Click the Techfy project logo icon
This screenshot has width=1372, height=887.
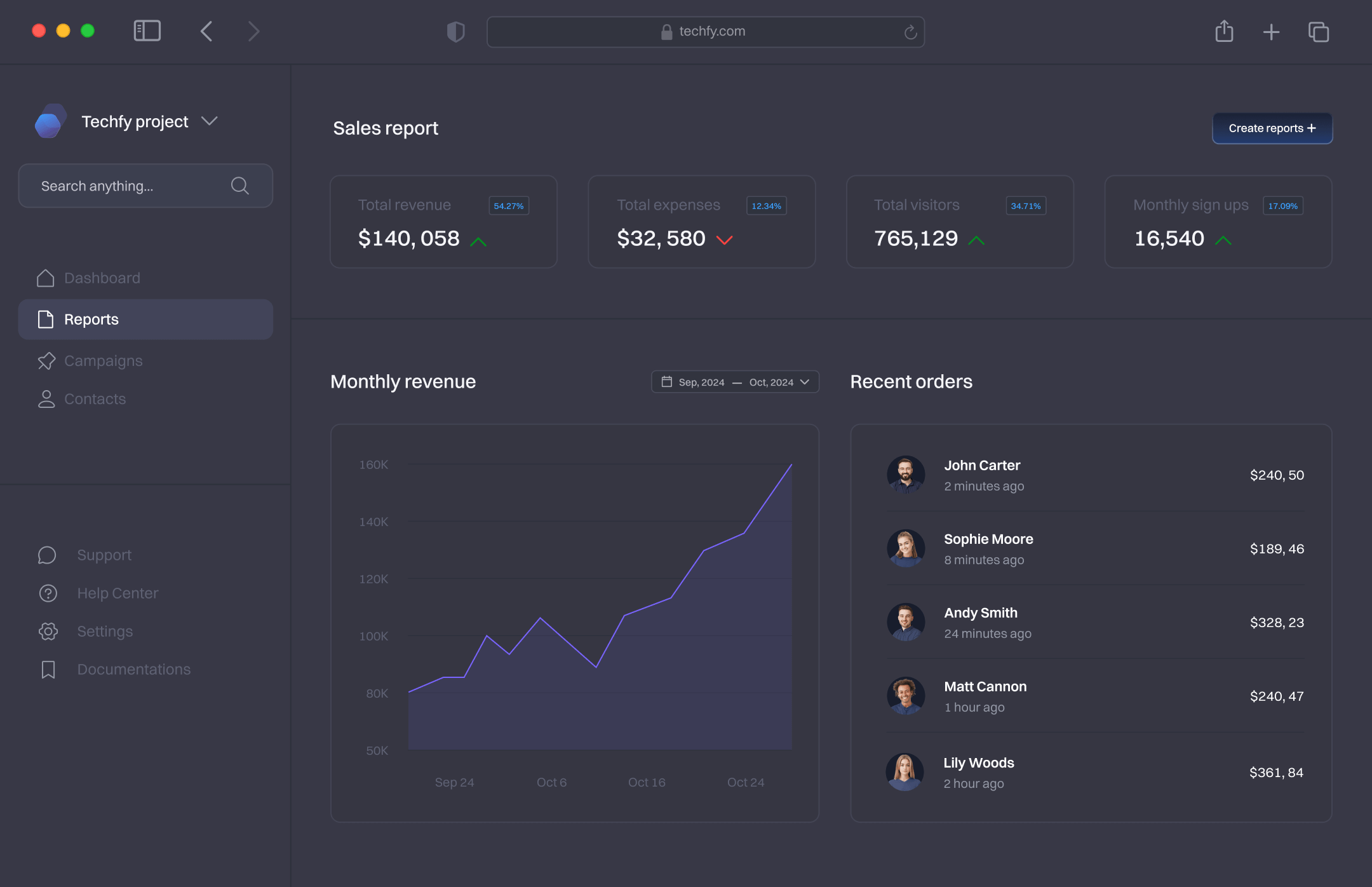(51, 121)
